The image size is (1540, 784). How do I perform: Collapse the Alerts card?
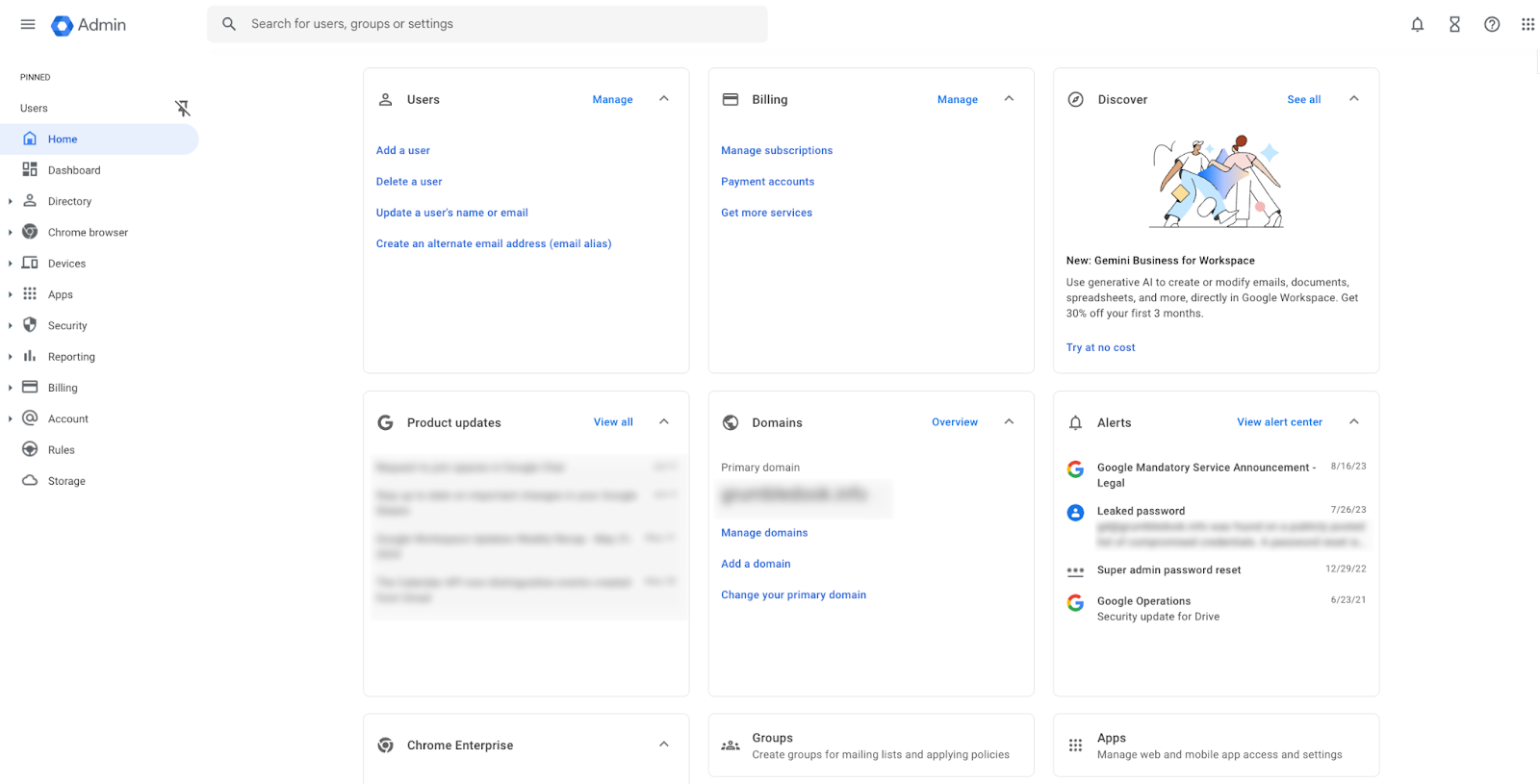point(1354,422)
